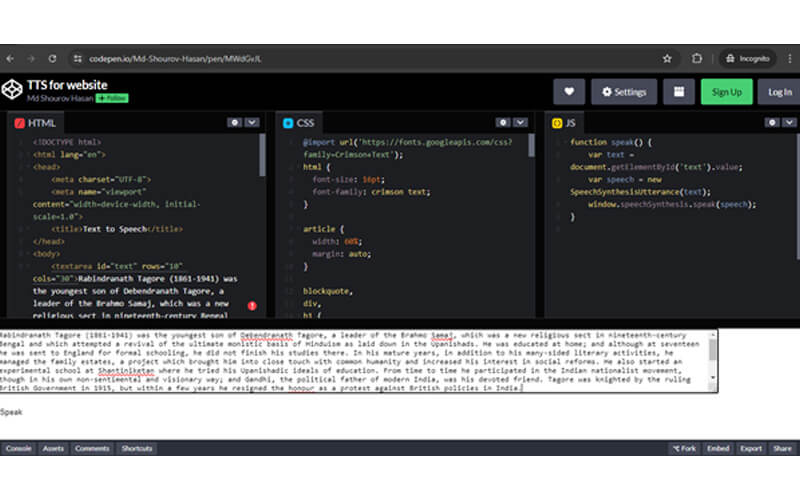Open the Md Shourov Hasan author link
Image resolution: width=800 pixels, height=500 pixels.
[60, 98]
